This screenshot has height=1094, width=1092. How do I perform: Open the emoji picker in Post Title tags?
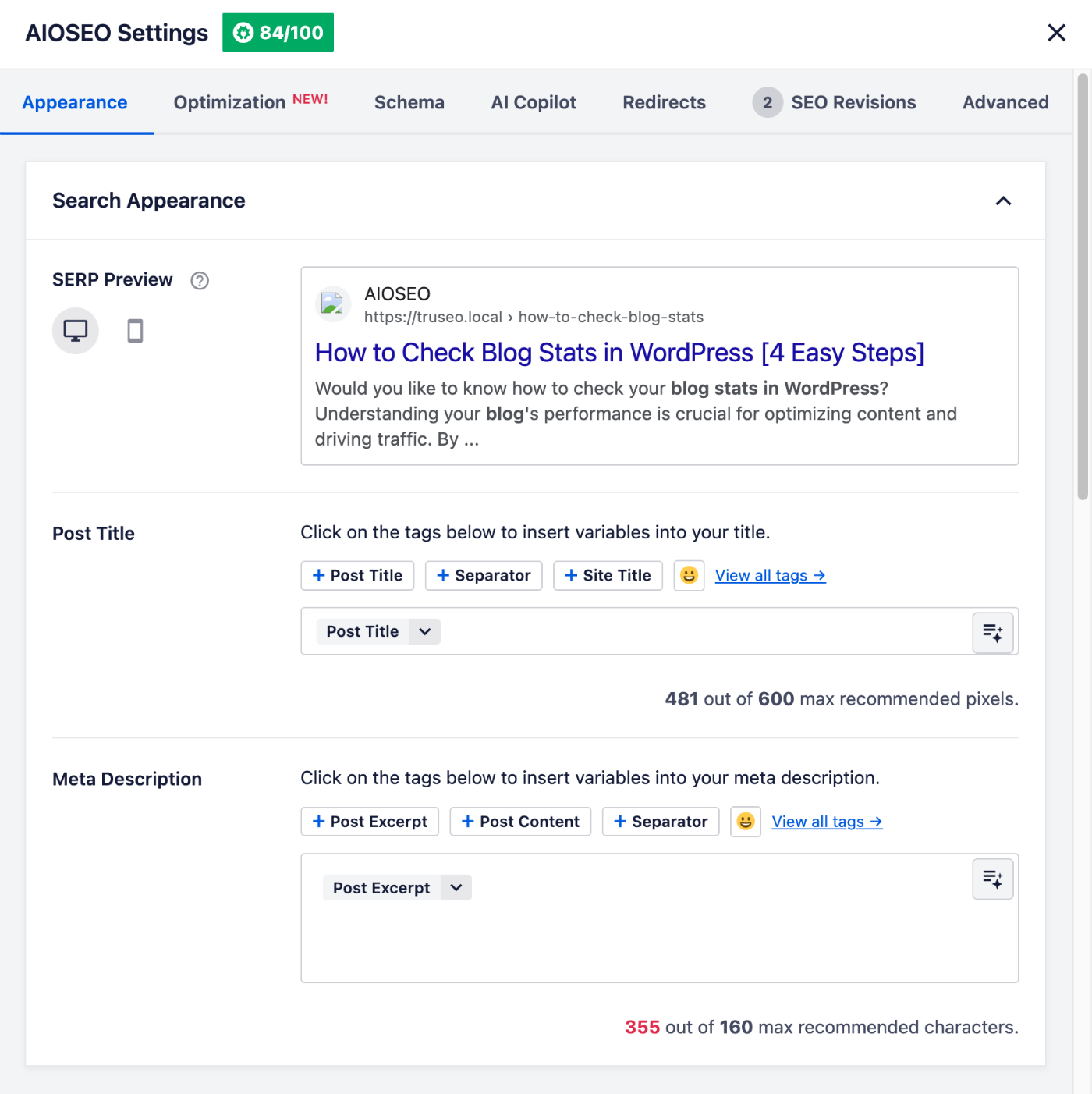(x=689, y=576)
